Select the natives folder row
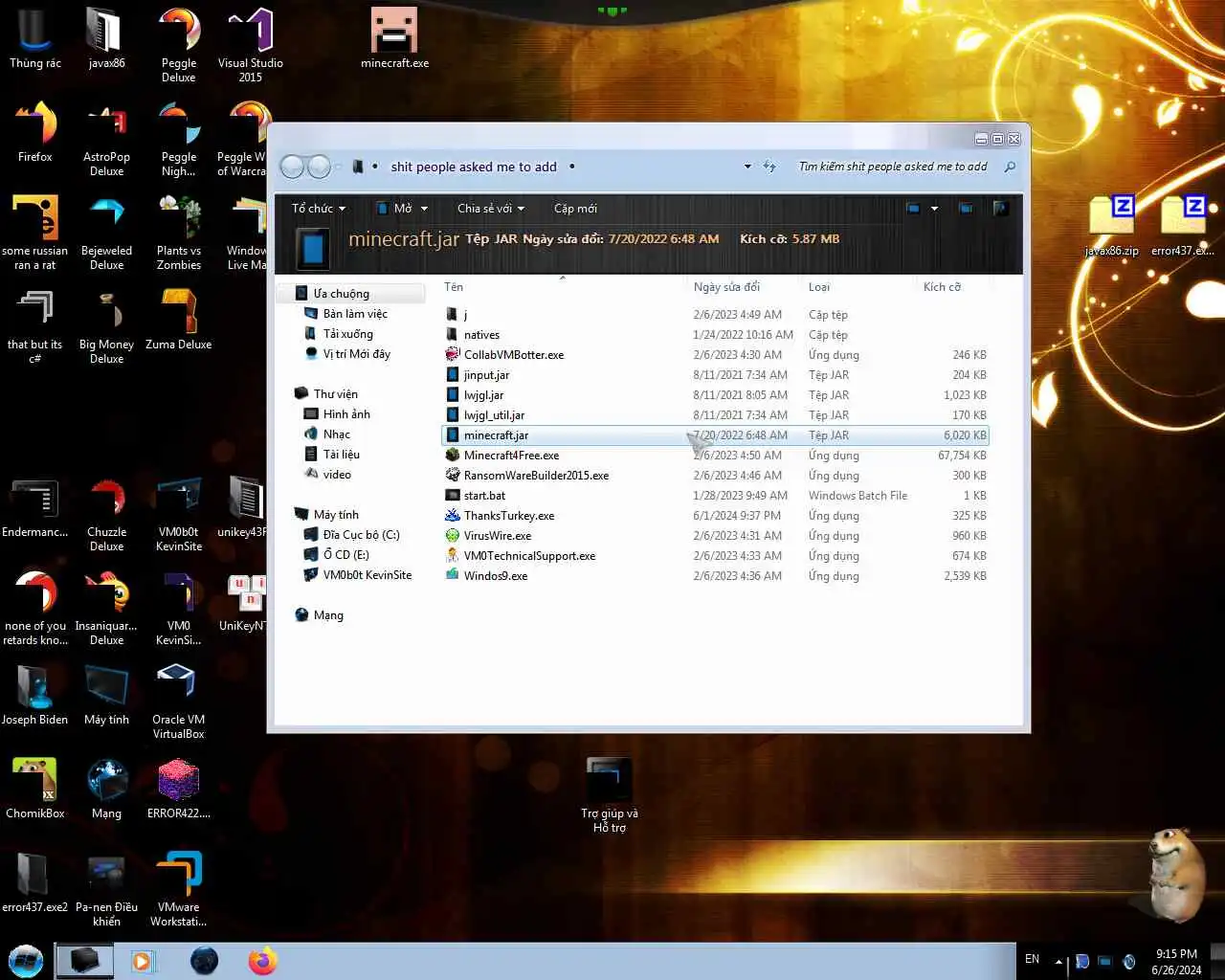The image size is (1225, 980). click(715, 335)
